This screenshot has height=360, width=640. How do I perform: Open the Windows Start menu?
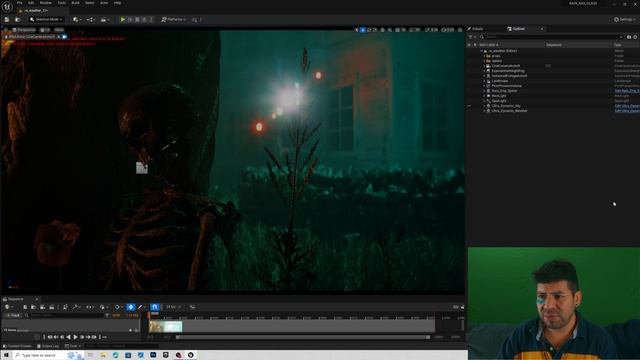point(6,355)
